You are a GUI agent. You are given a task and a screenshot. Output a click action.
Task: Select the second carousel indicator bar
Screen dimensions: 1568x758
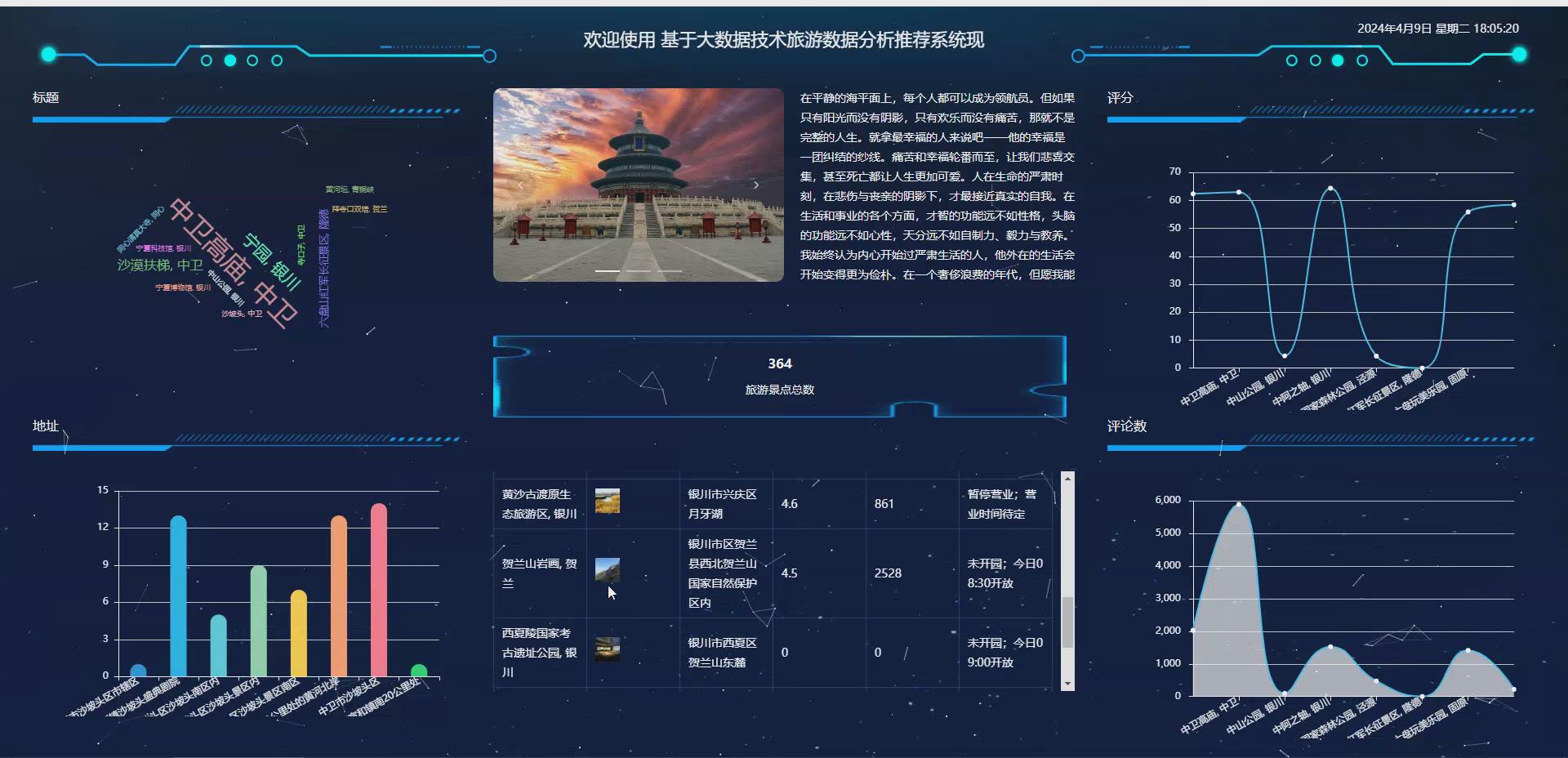point(638,270)
